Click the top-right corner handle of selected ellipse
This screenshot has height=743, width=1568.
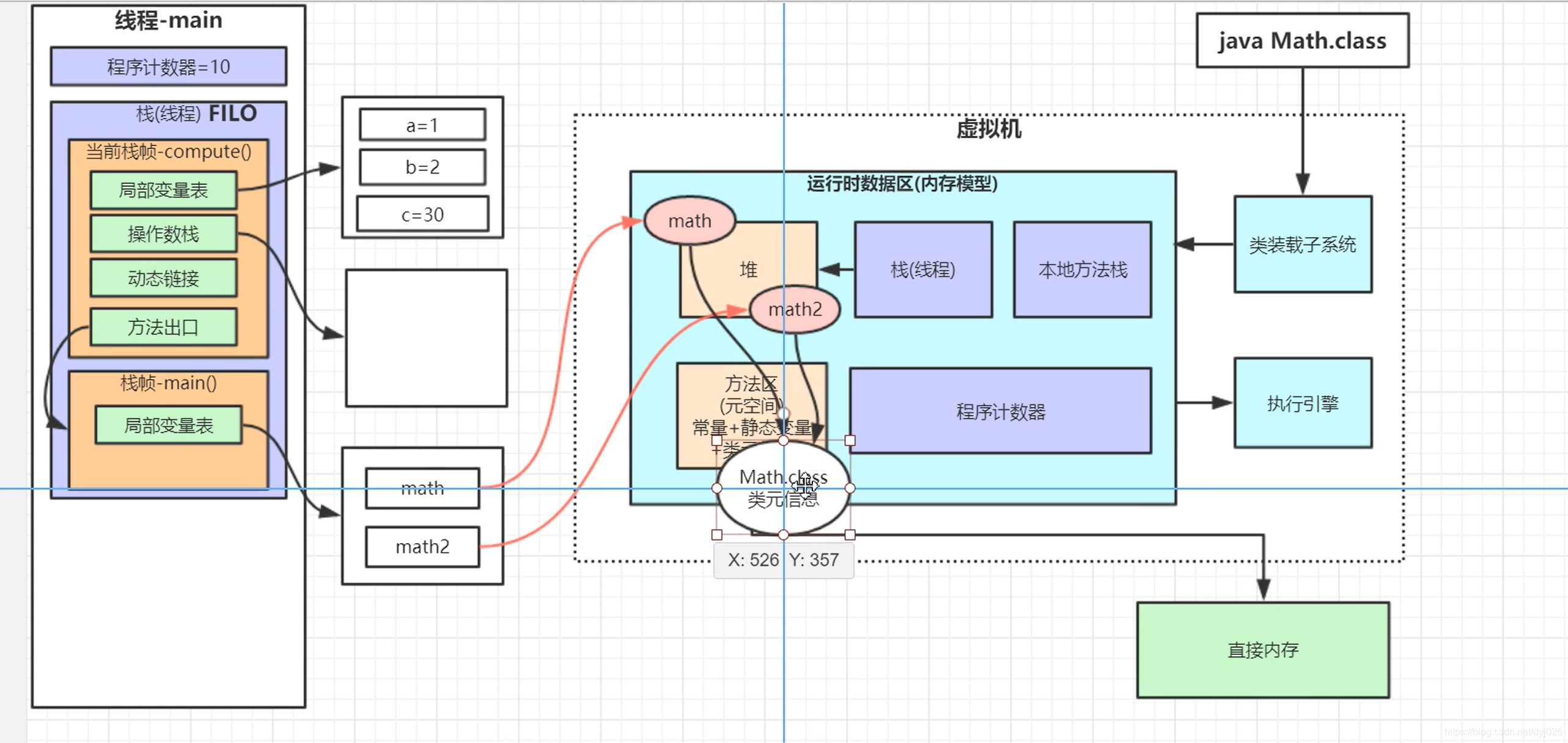click(x=850, y=441)
